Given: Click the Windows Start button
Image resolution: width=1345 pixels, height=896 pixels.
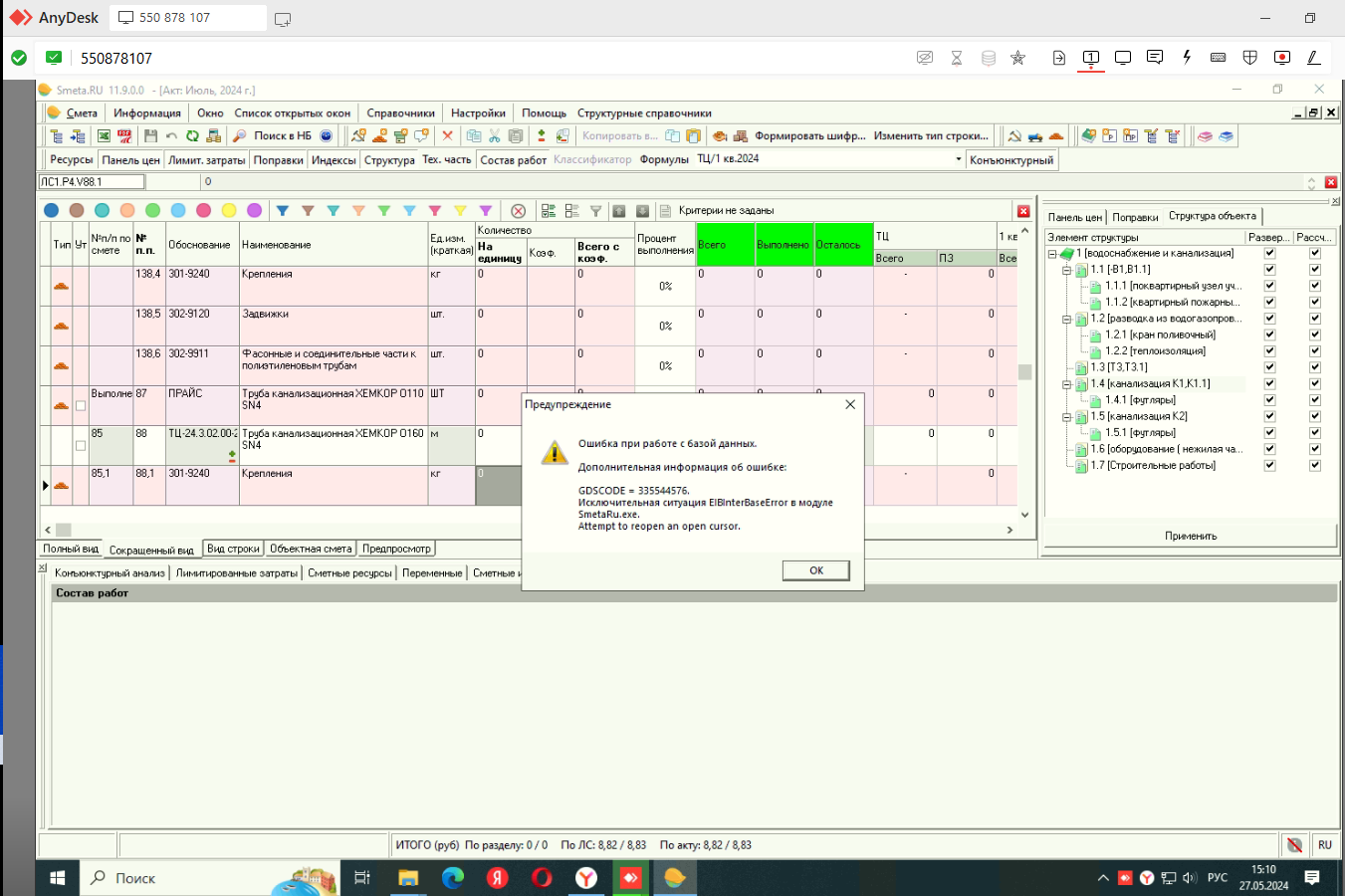Looking at the screenshot, I should coord(57,878).
